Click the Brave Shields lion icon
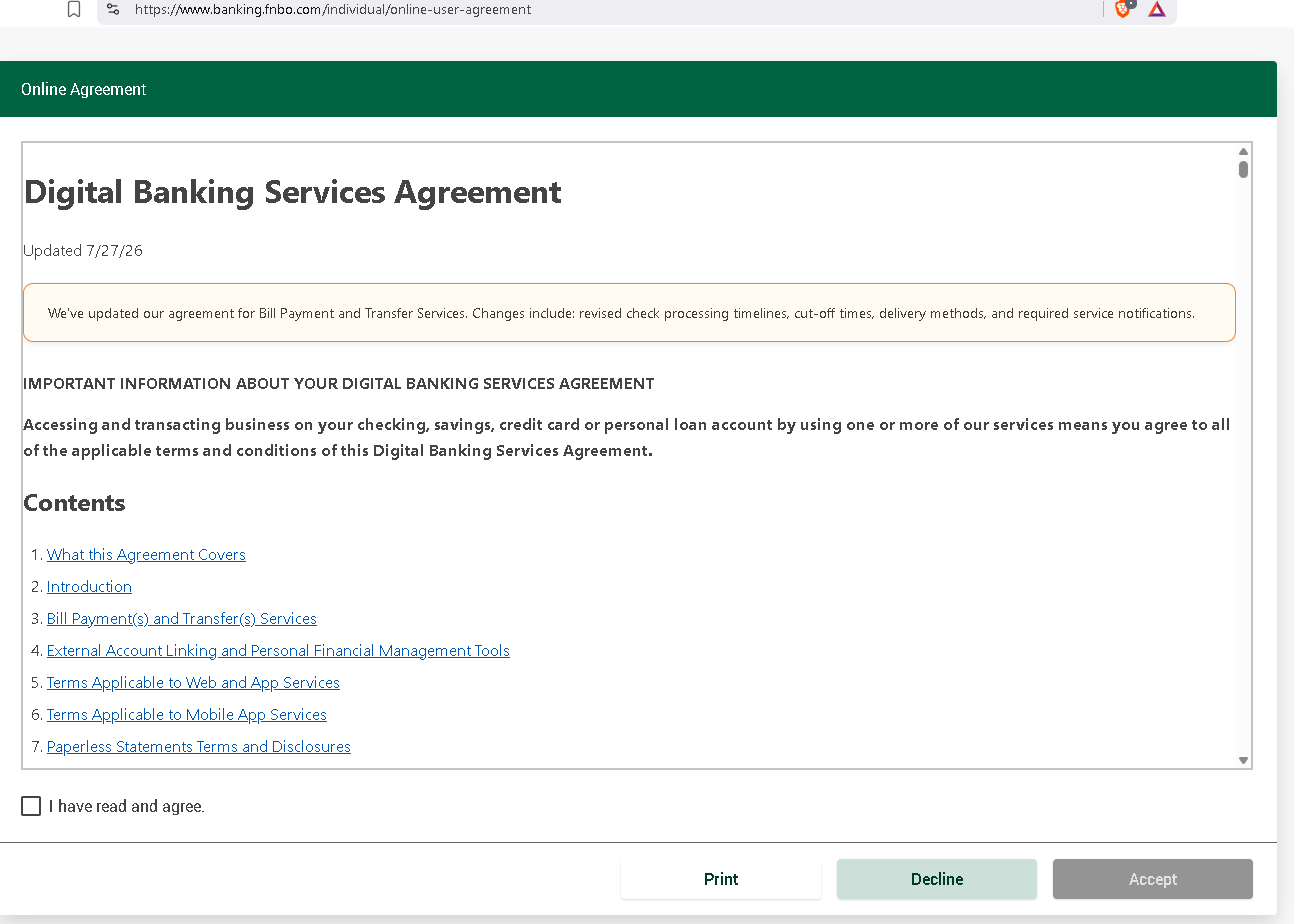This screenshot has height=924, width=1294. click(x=1123, y=9)
